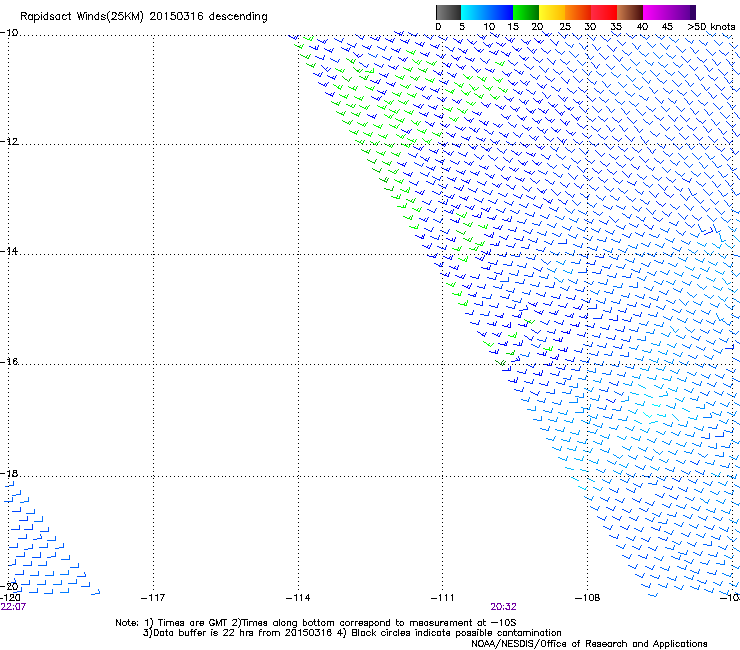Viewport: 740px width, 650px height.
Task: Select the brown 35-40 knots legend color
Action: tap(630, 12)
